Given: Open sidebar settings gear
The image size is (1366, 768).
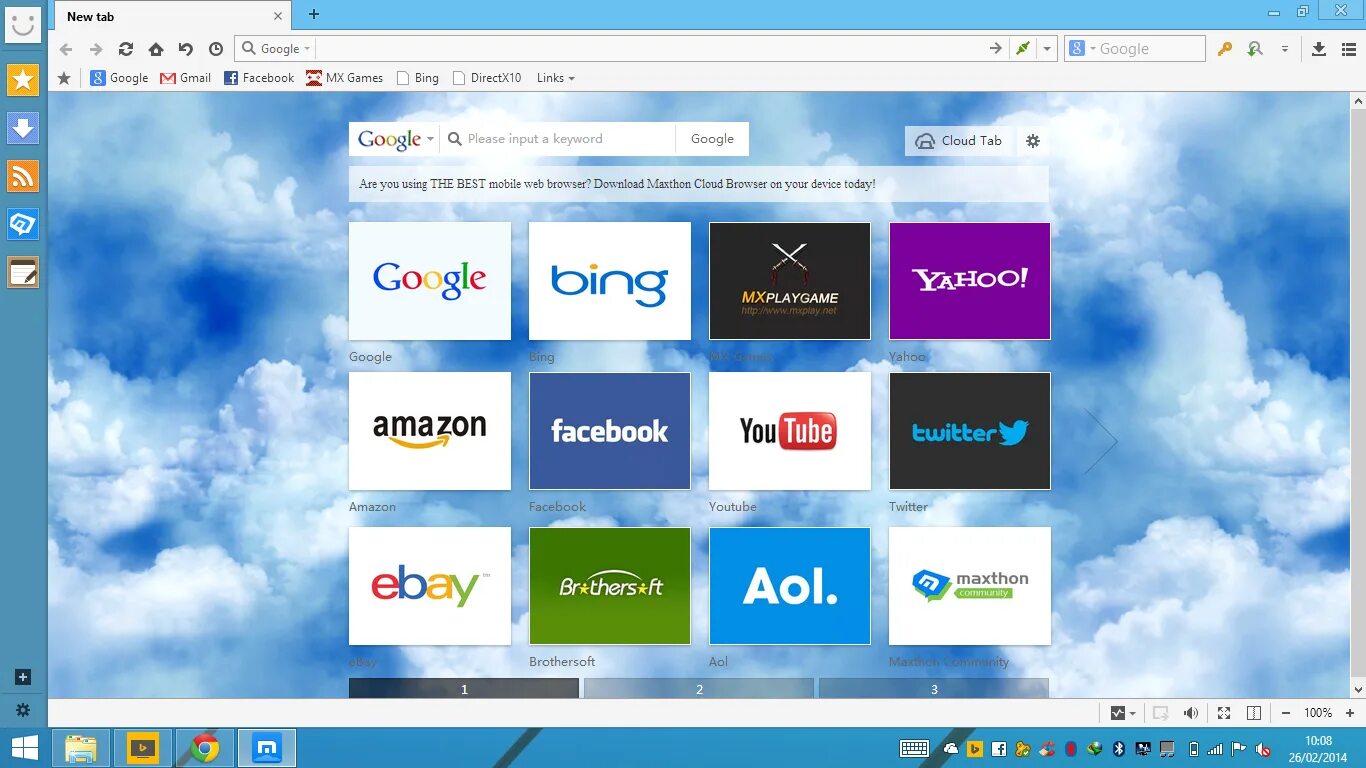Looking at the screenshot, I should [x=23, y=710].
